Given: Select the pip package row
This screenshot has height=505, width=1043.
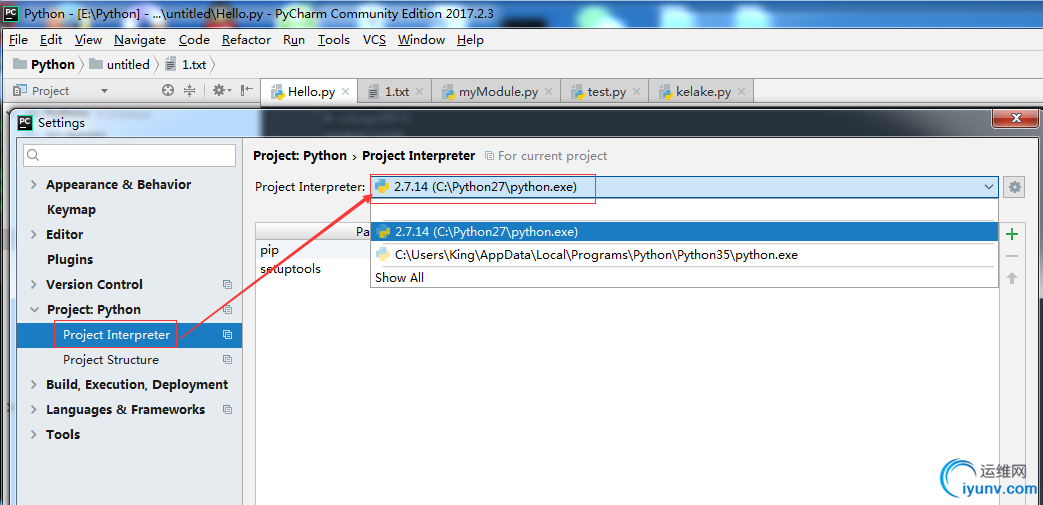Looking at the screenshot, I should [313, 251].
